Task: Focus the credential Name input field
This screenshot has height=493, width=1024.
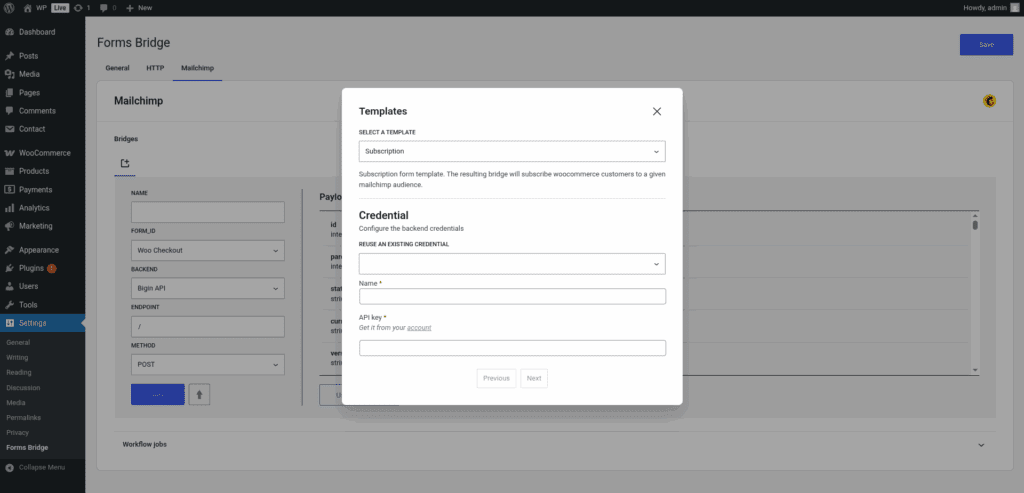Action: point(512,296)
